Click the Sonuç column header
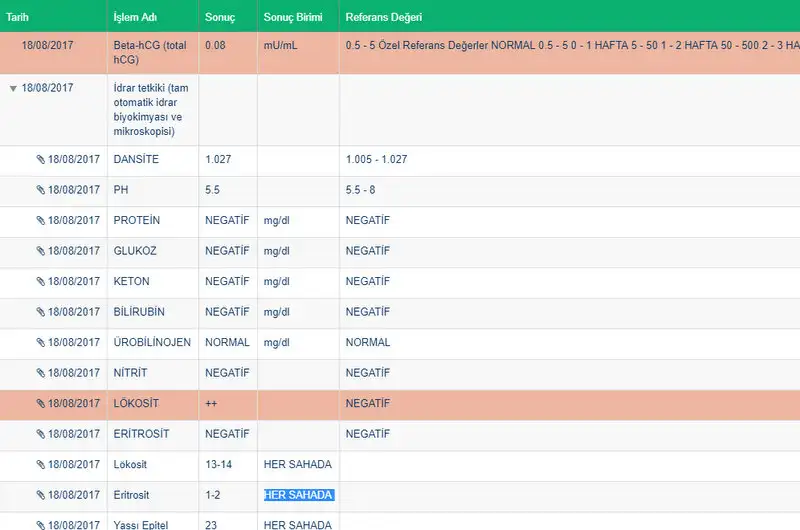The image size is (800, 530). pyautogui.click(x=220, y=17)
